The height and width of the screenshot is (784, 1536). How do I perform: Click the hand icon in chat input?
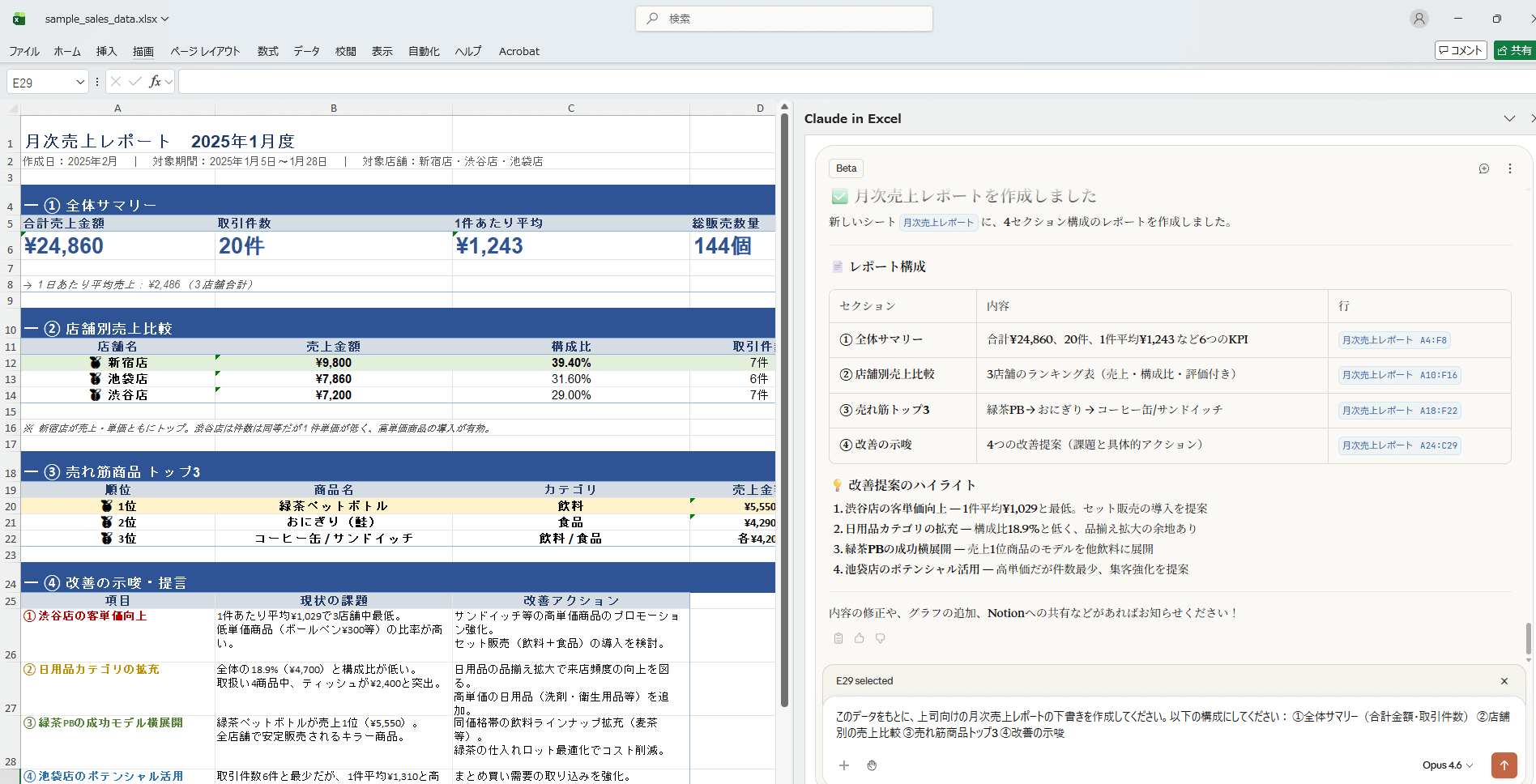coord(872,765)
